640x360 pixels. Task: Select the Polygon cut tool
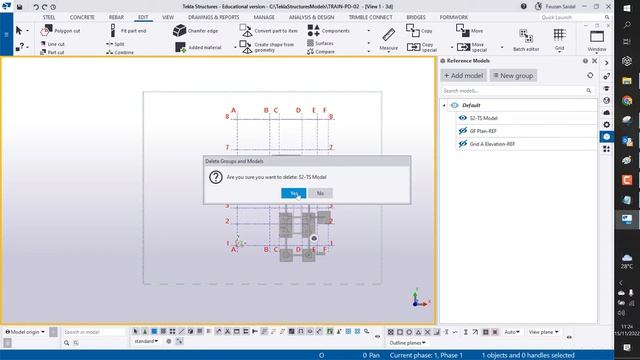coord(60,31)
